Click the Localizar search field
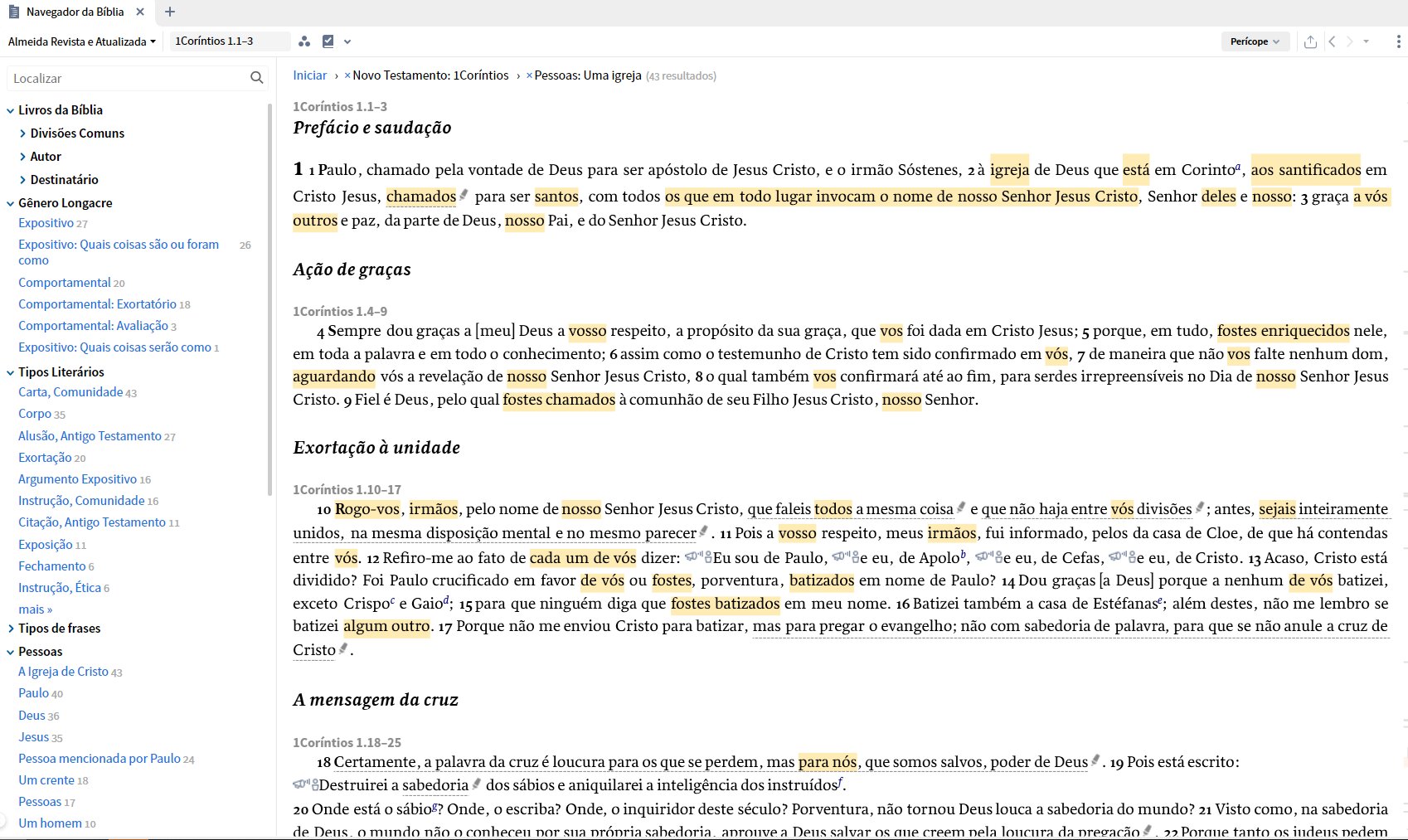 click(129, 78)
